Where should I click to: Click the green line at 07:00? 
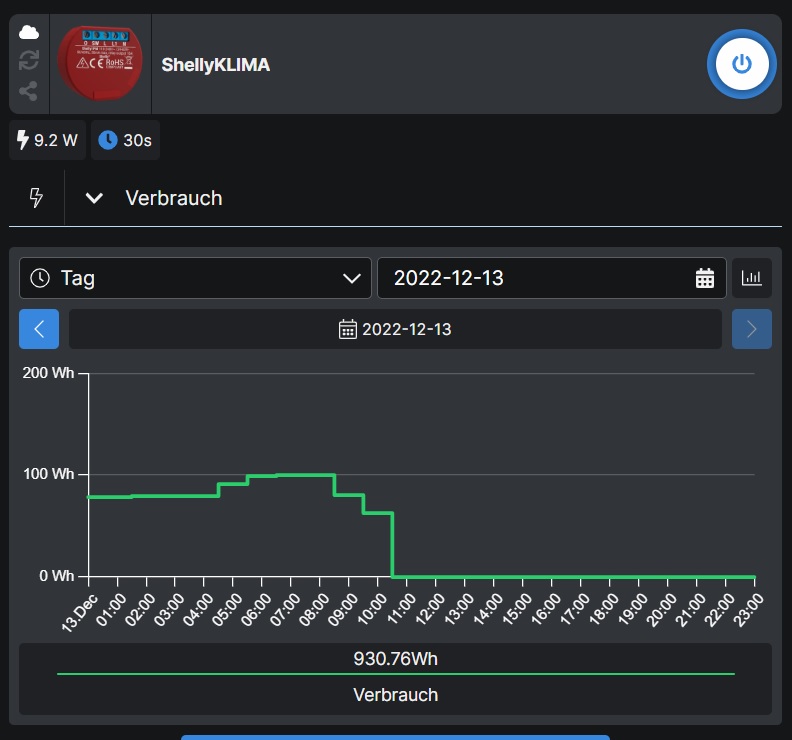coord(291,475)
